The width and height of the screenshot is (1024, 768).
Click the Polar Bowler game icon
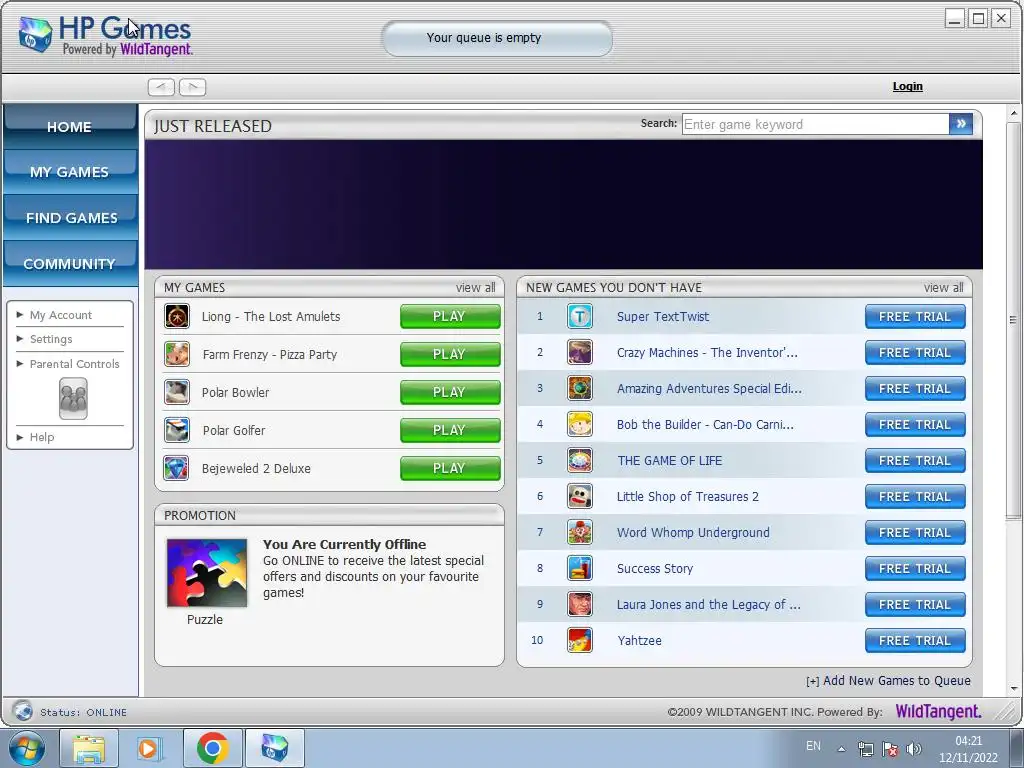click(x=177, y=392)
